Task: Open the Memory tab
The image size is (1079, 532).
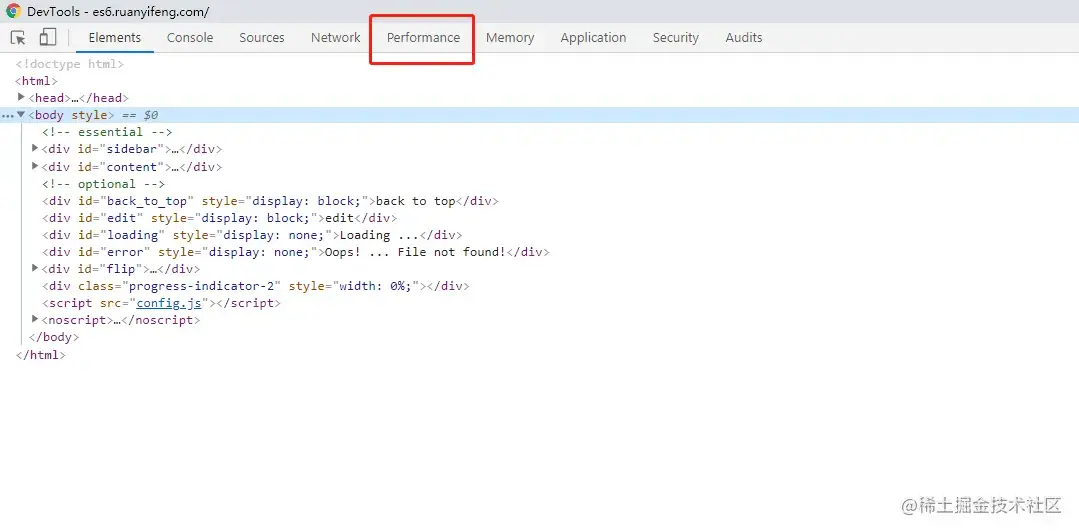Action: click(510, 38)
